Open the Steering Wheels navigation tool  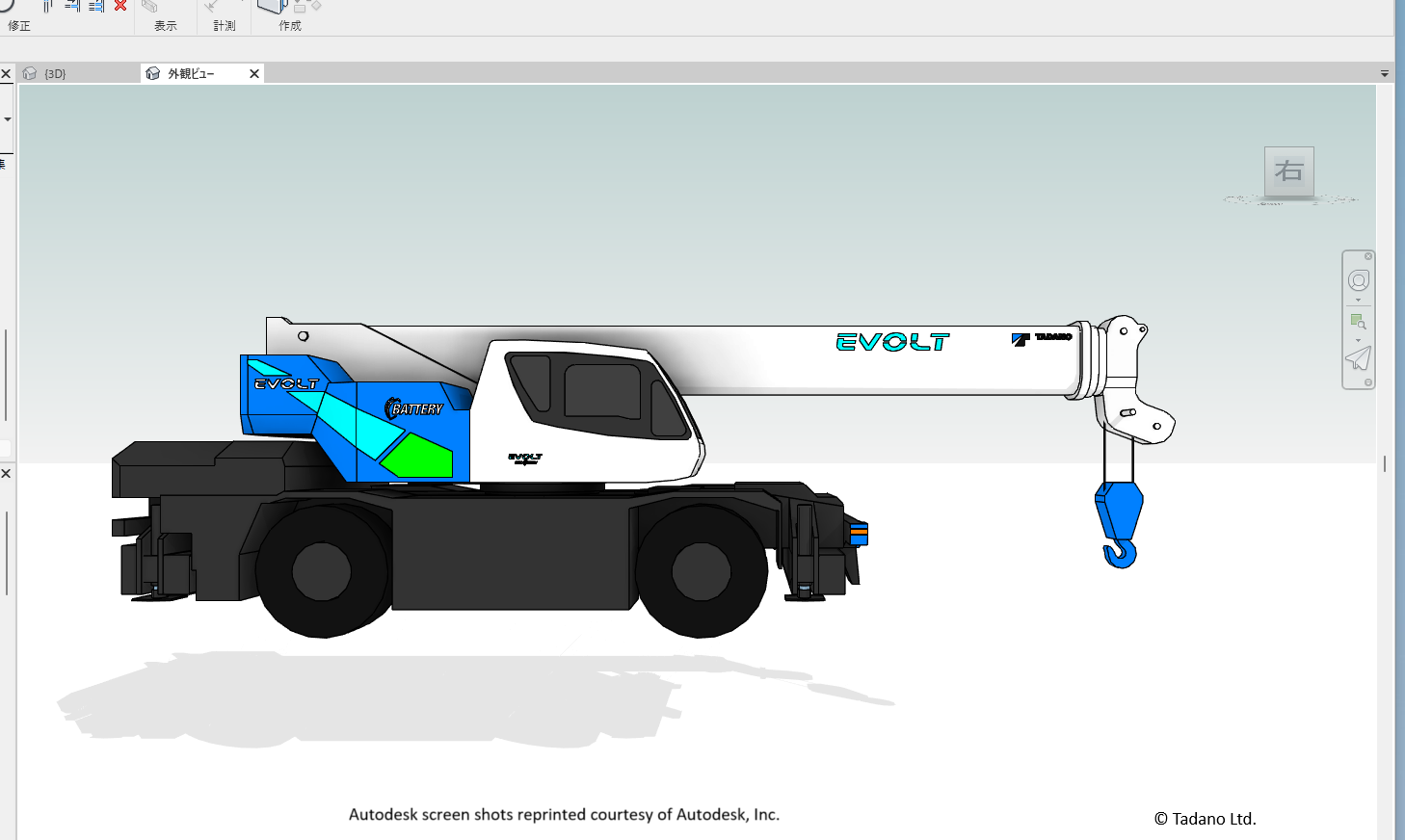1359,280
